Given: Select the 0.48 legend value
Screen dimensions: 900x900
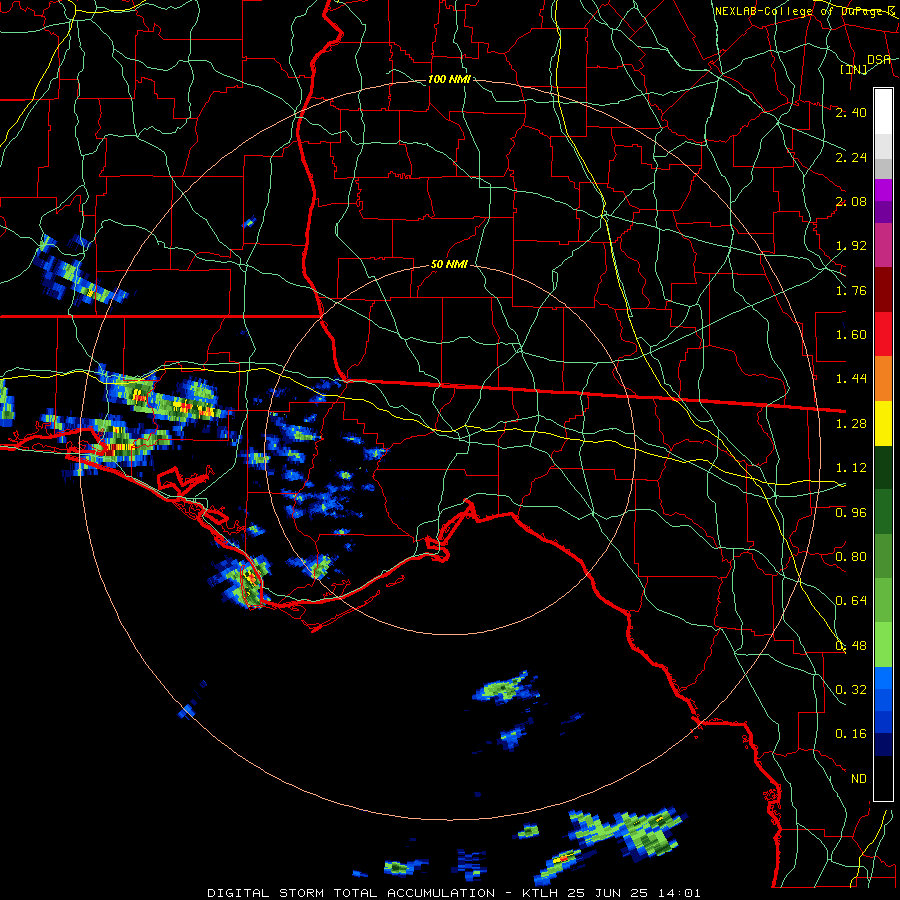Looking at the screenshot, I should pyautogui.click(x=851, y=646).
